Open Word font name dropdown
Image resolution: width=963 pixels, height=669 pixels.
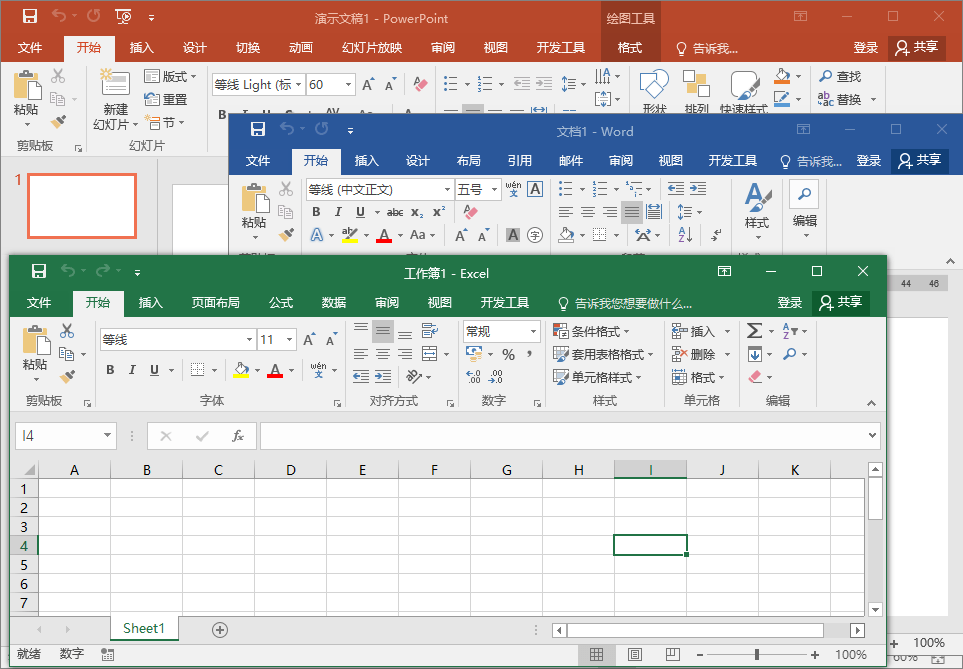(447, 189)
